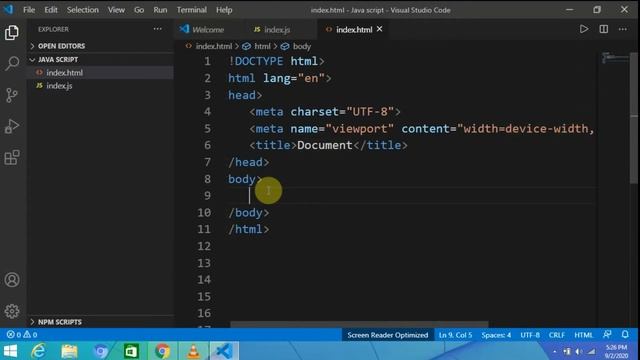Expand the Open Editors section
Viewport: 640px width, 360px height.
point(61,46)
